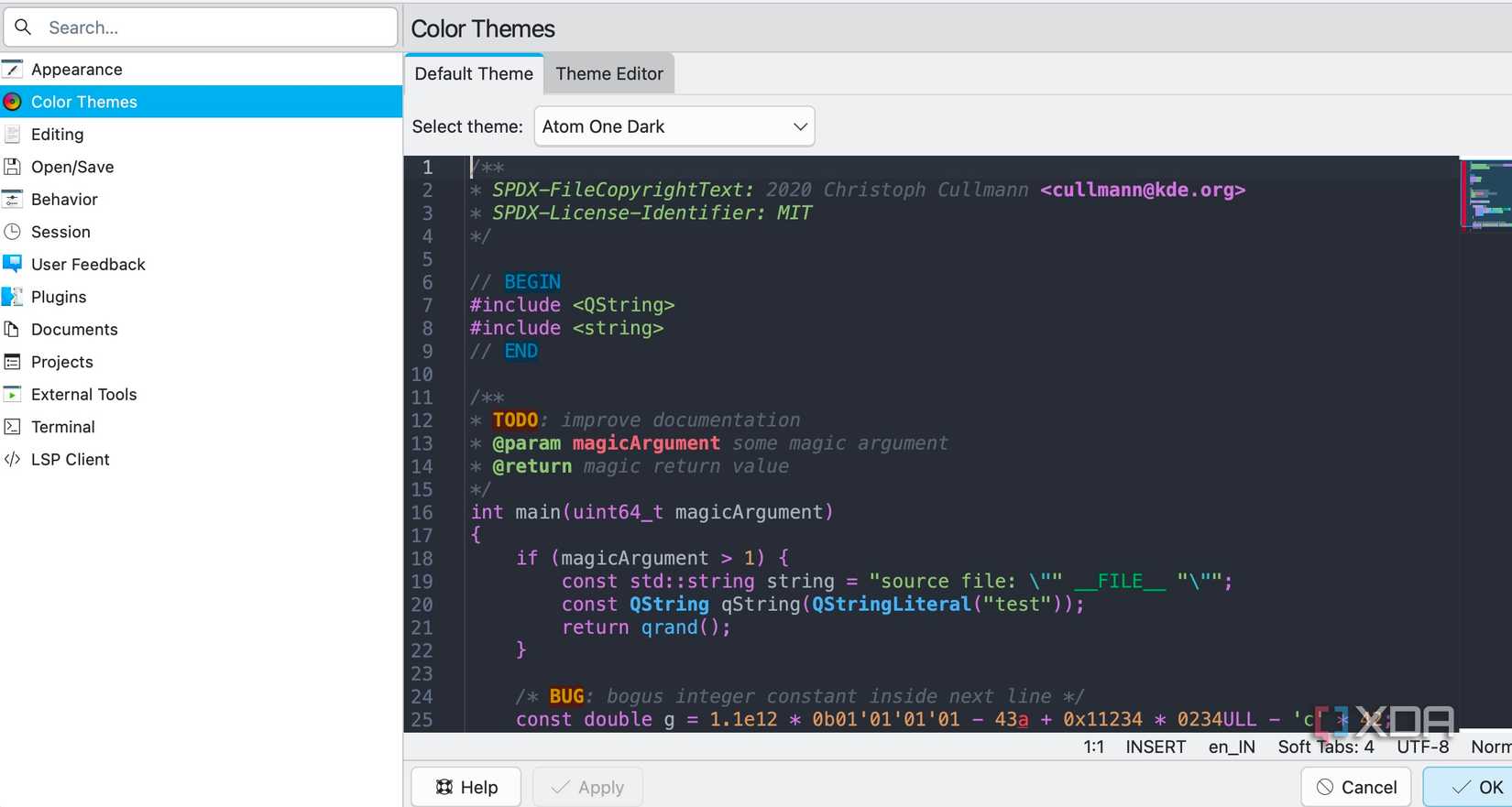Click the Terminal prompt icon

click(x=12, y=427)
